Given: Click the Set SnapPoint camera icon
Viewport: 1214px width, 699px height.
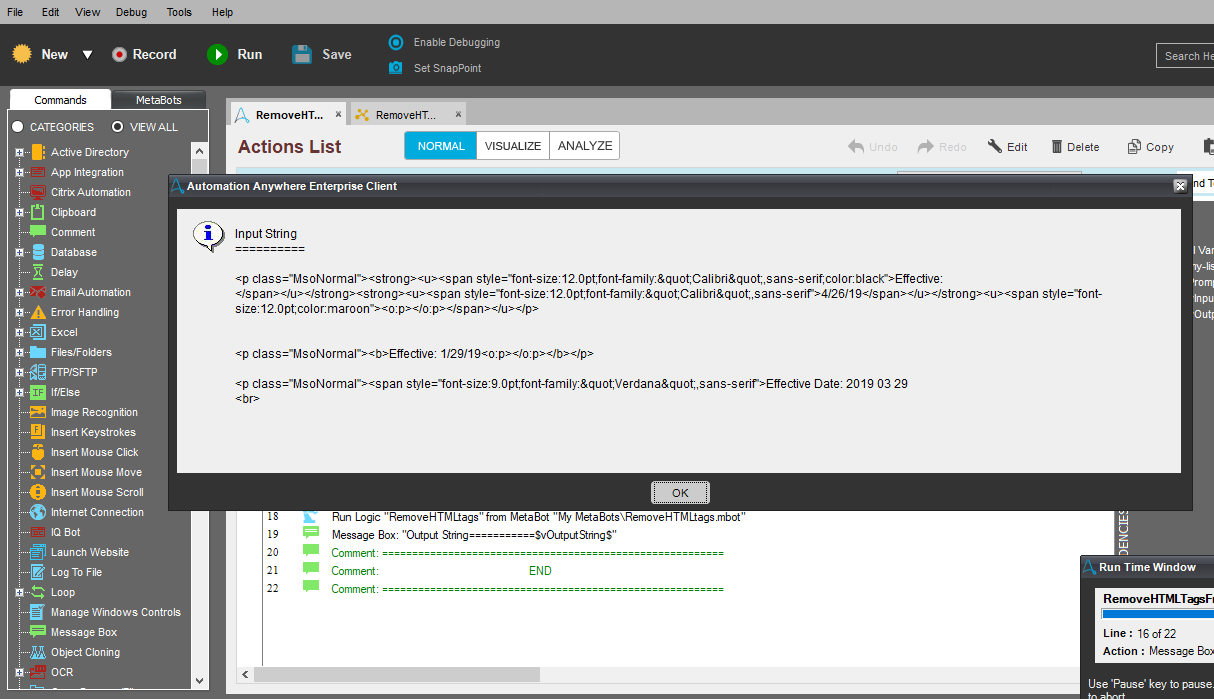Looking at the screenshot, I should coord(396,68).
